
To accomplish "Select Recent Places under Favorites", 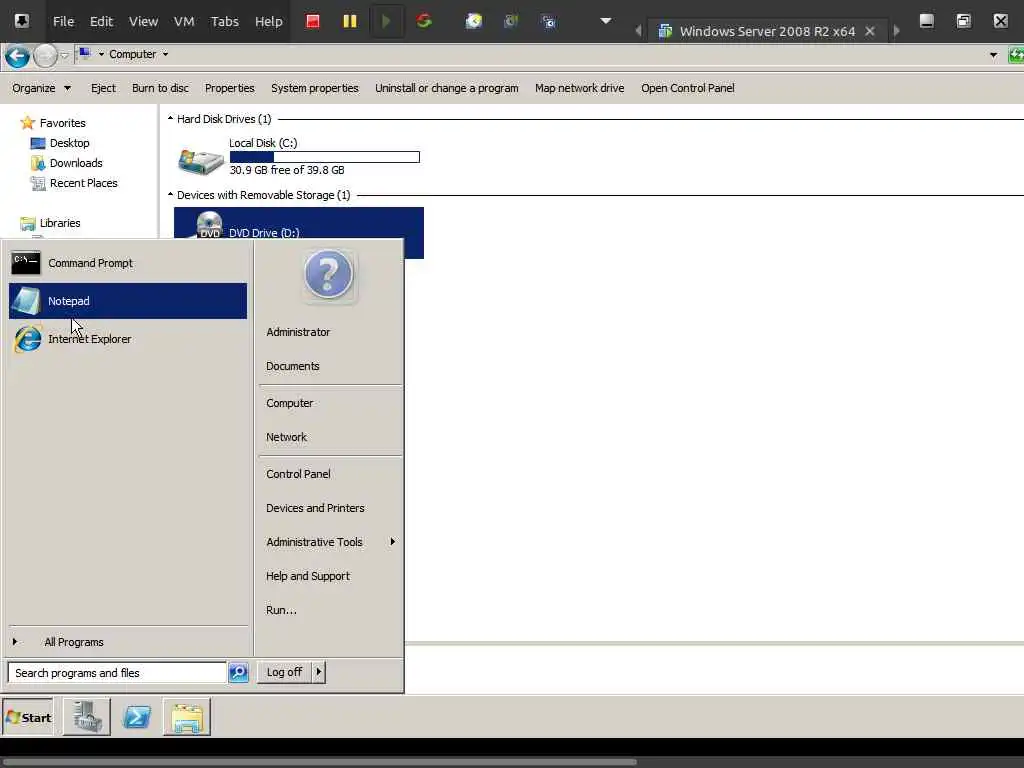I will 84,184.
